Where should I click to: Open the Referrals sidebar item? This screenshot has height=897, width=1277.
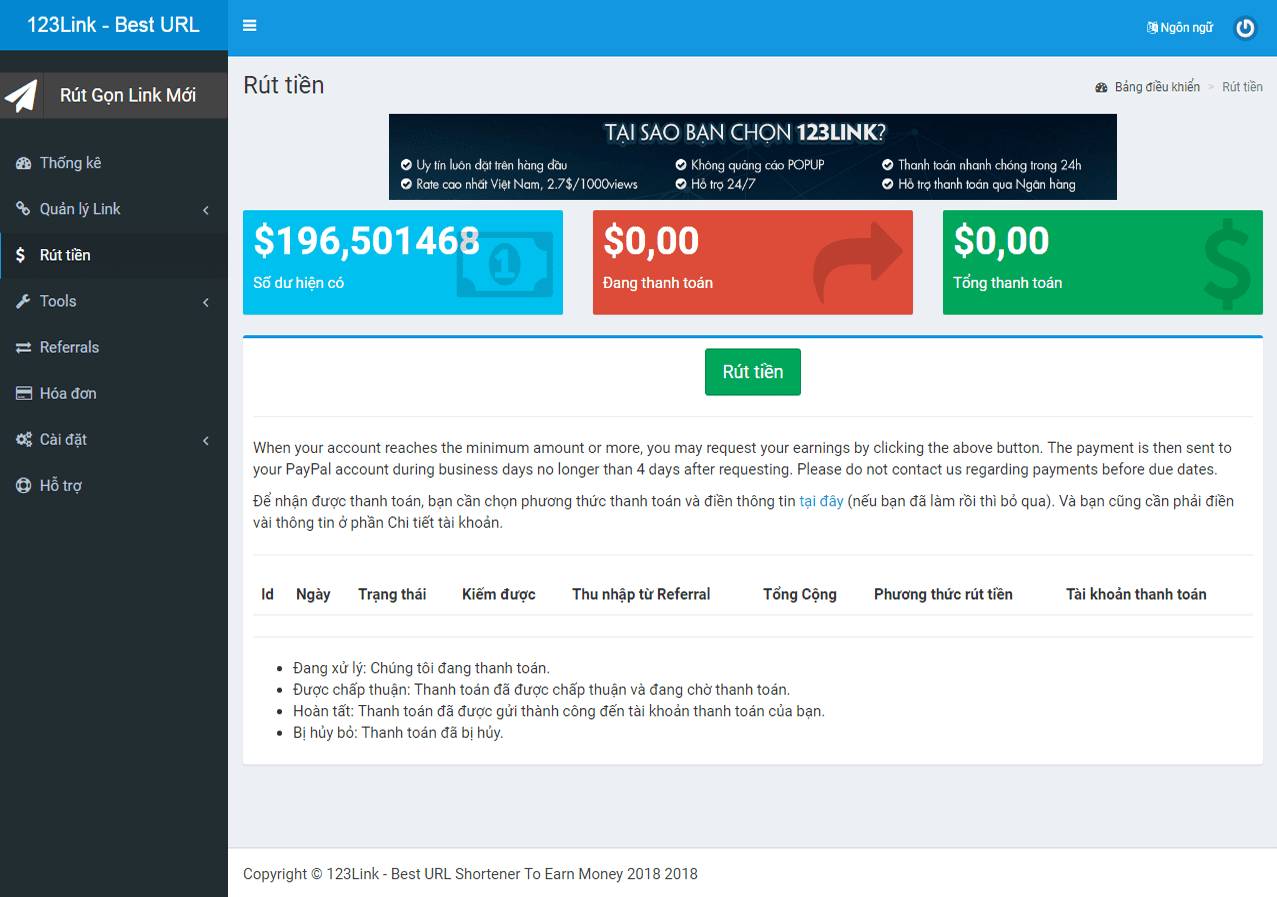point(114,347)
